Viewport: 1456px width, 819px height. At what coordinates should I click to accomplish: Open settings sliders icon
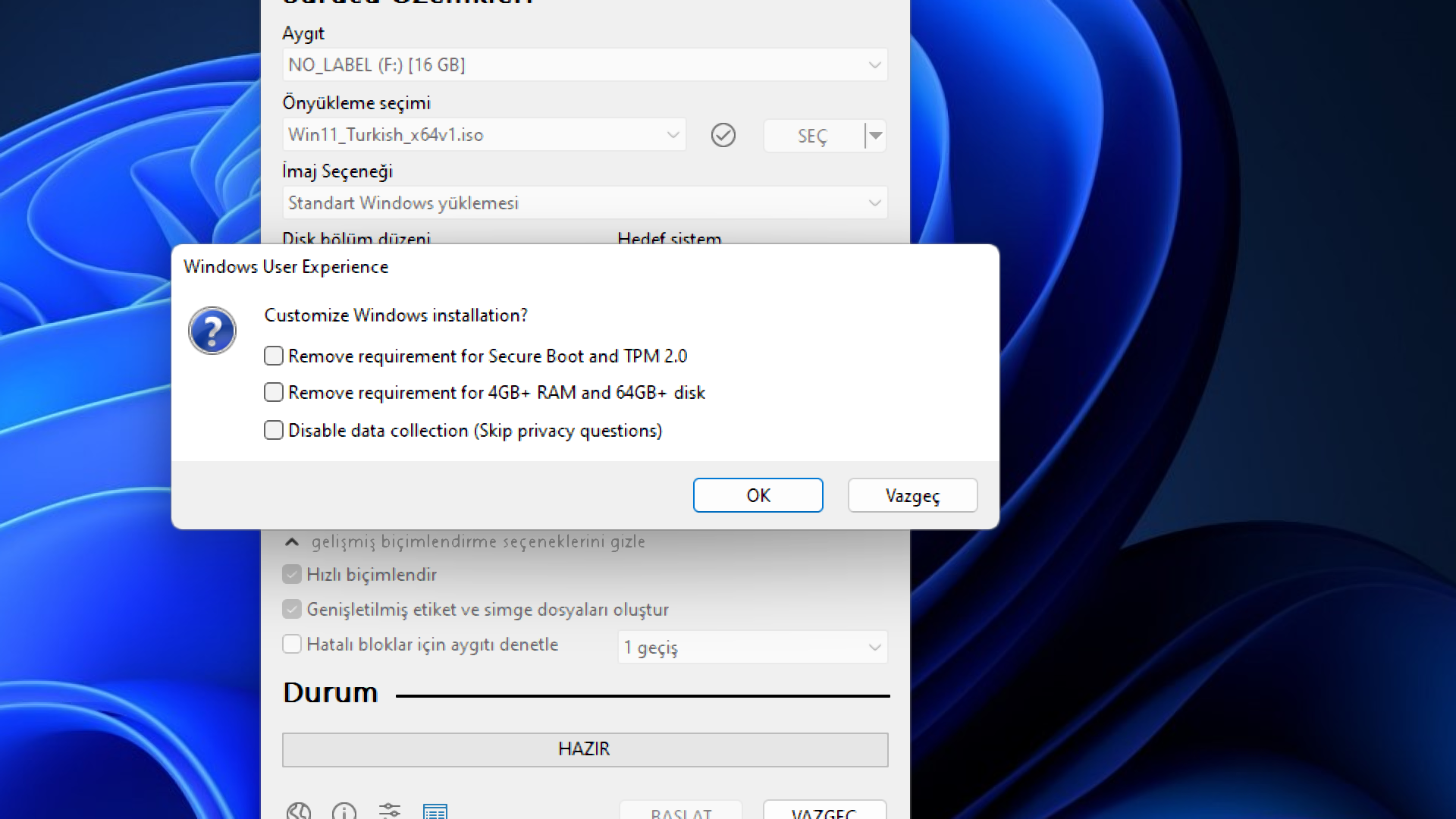(390, 811)
